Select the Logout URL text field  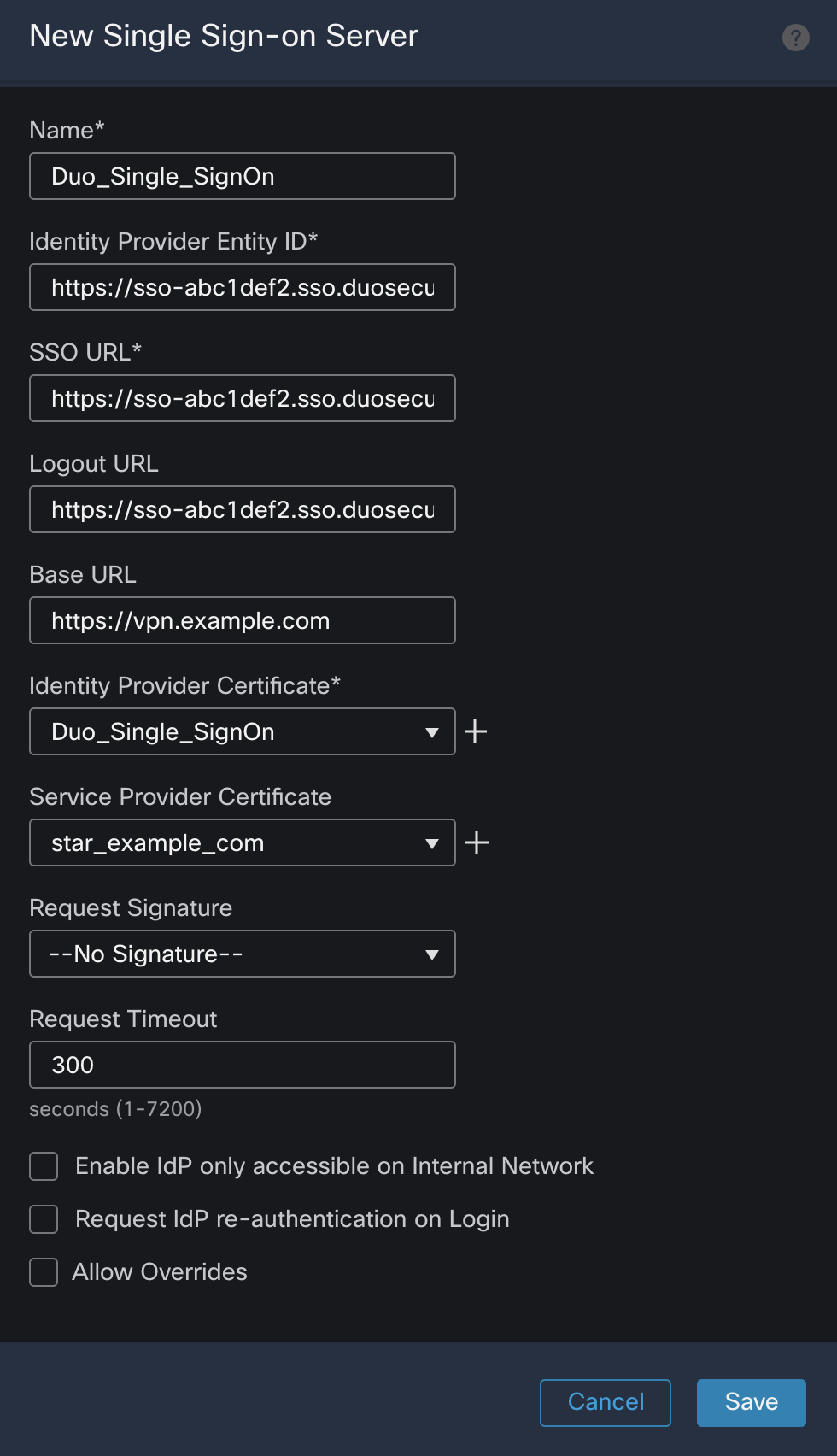click(242, 509)
